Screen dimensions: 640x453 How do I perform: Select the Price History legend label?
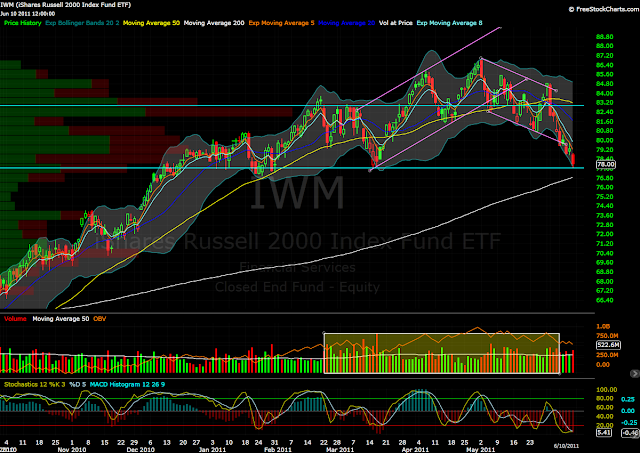point(22,23)
